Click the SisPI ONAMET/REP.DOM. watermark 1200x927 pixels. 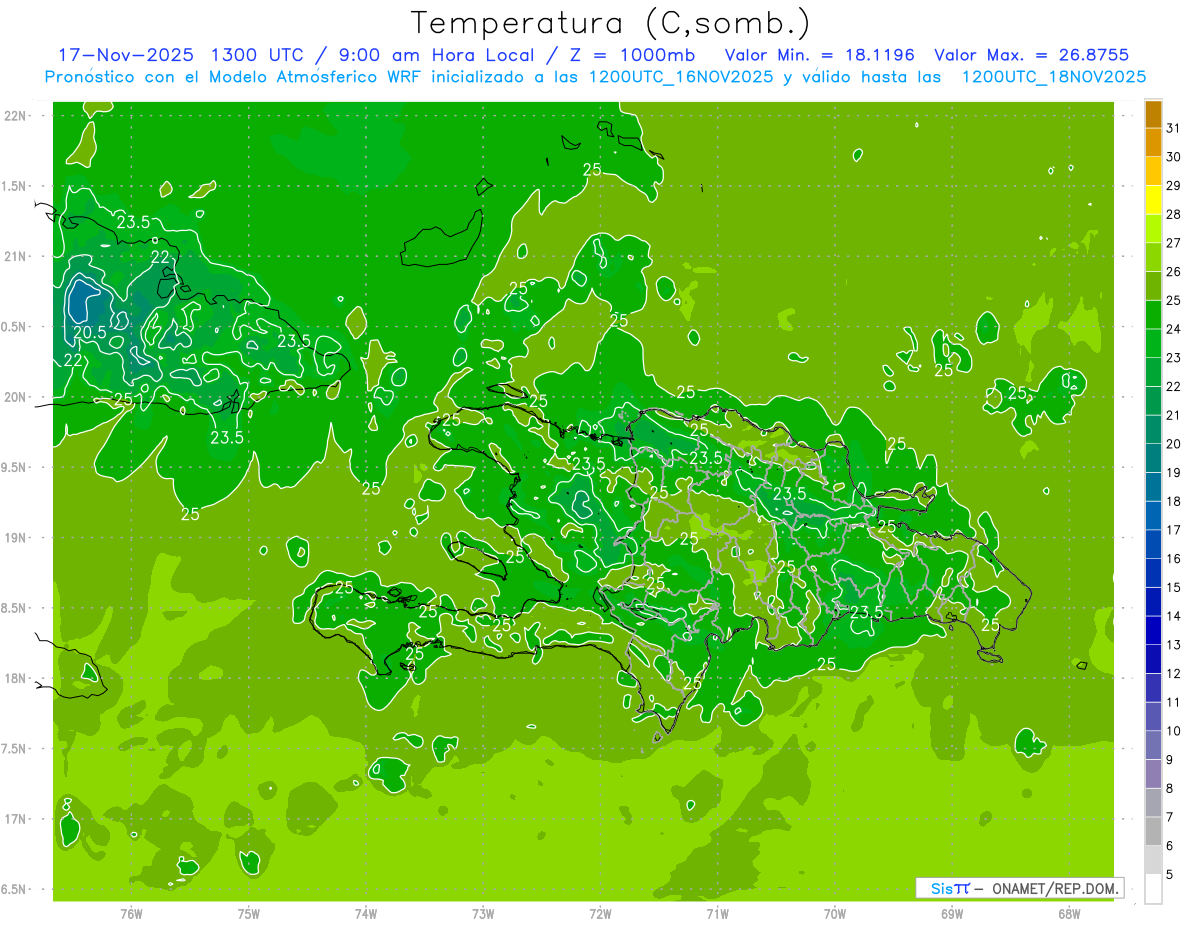pos(1018,888)
